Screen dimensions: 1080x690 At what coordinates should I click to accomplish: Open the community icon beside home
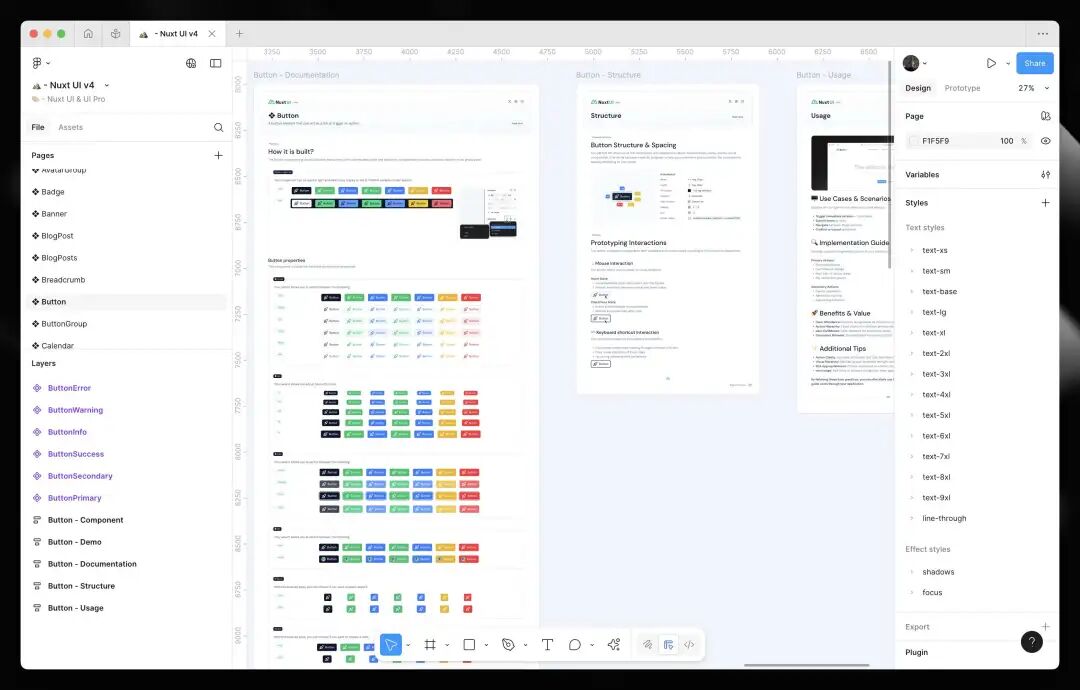[x=116, y=34]
